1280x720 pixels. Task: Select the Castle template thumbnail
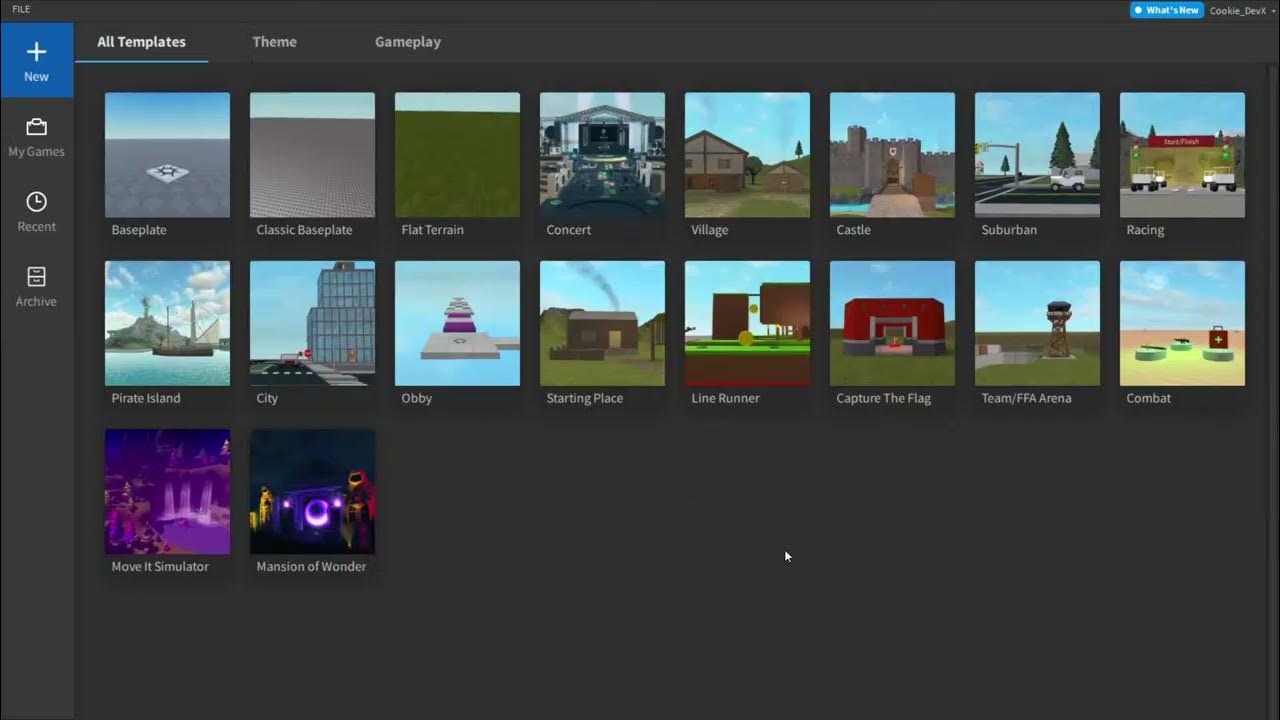click(892, 155)
